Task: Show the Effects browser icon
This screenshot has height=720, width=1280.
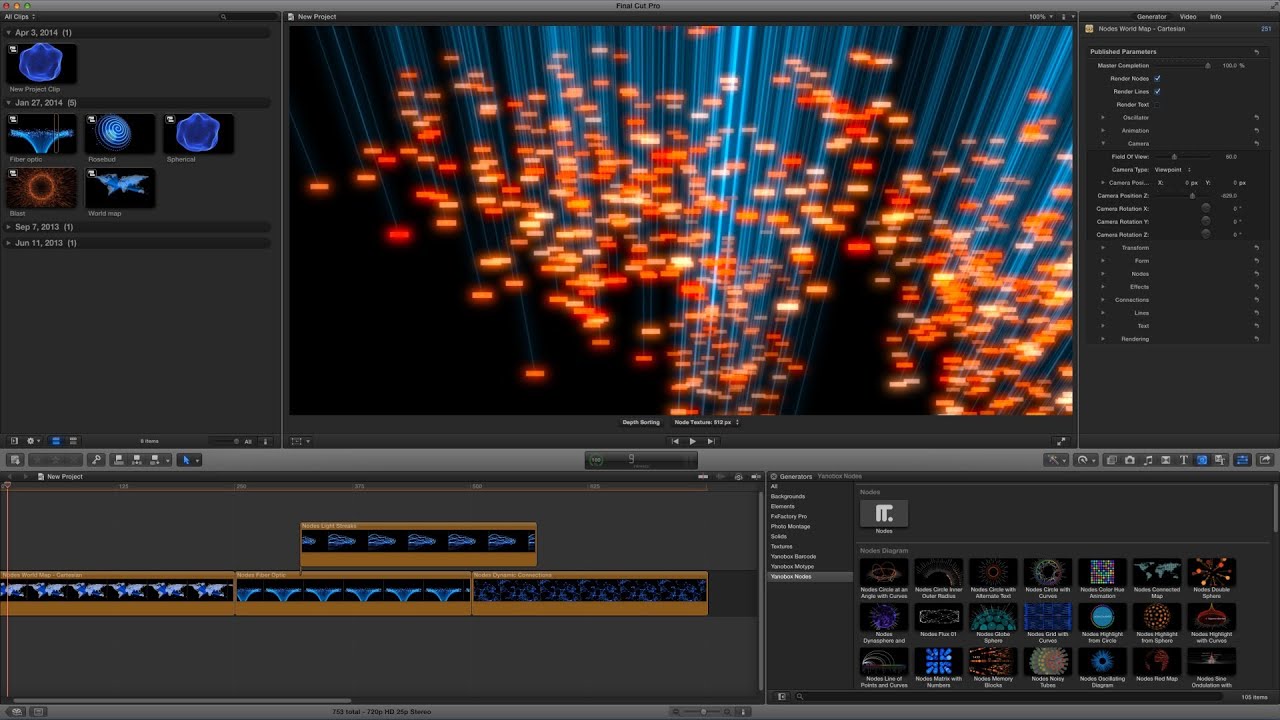Action: 1111,460
